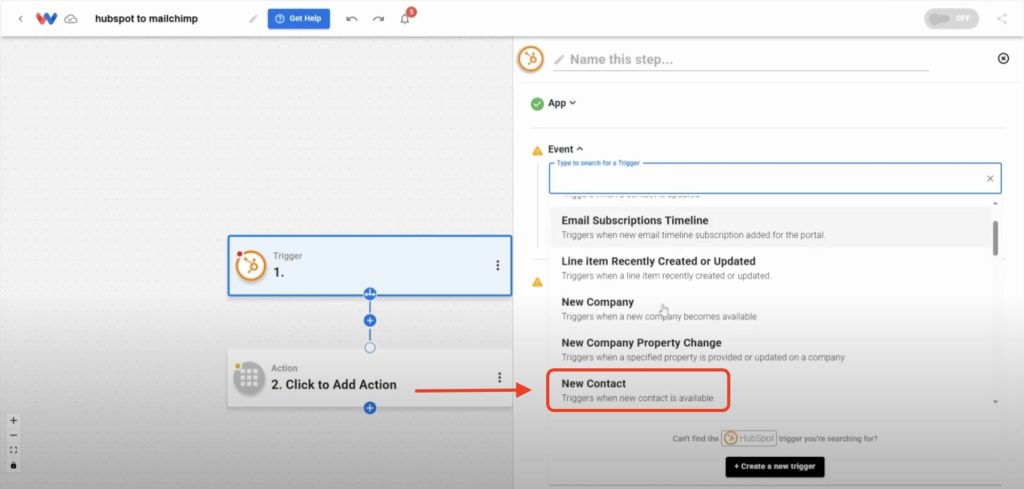Choose New Company Property Change trigger
Image resolution: width=1024 pixels, height=489 pixels.
pyautogui.click(x=770, y=349)
